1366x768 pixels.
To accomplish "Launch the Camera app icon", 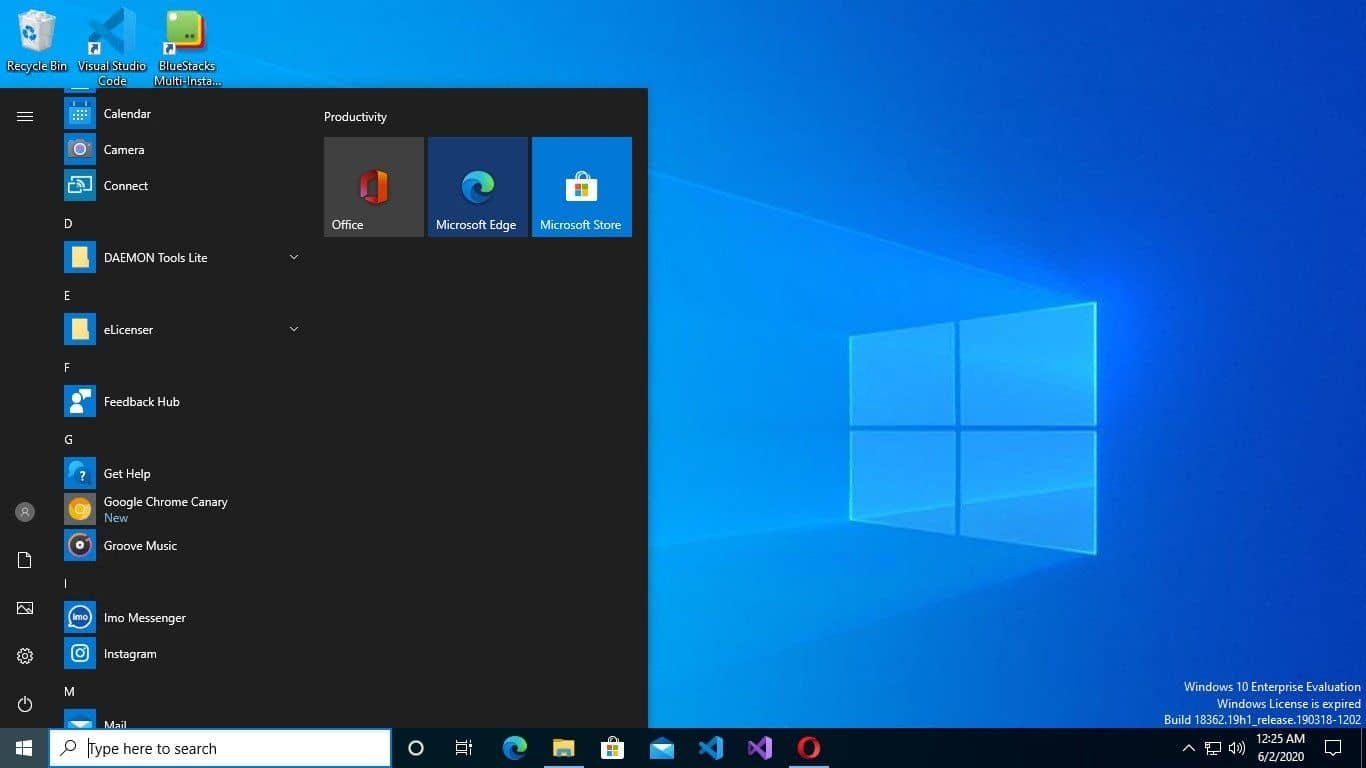I will click(x=80, y=150).
